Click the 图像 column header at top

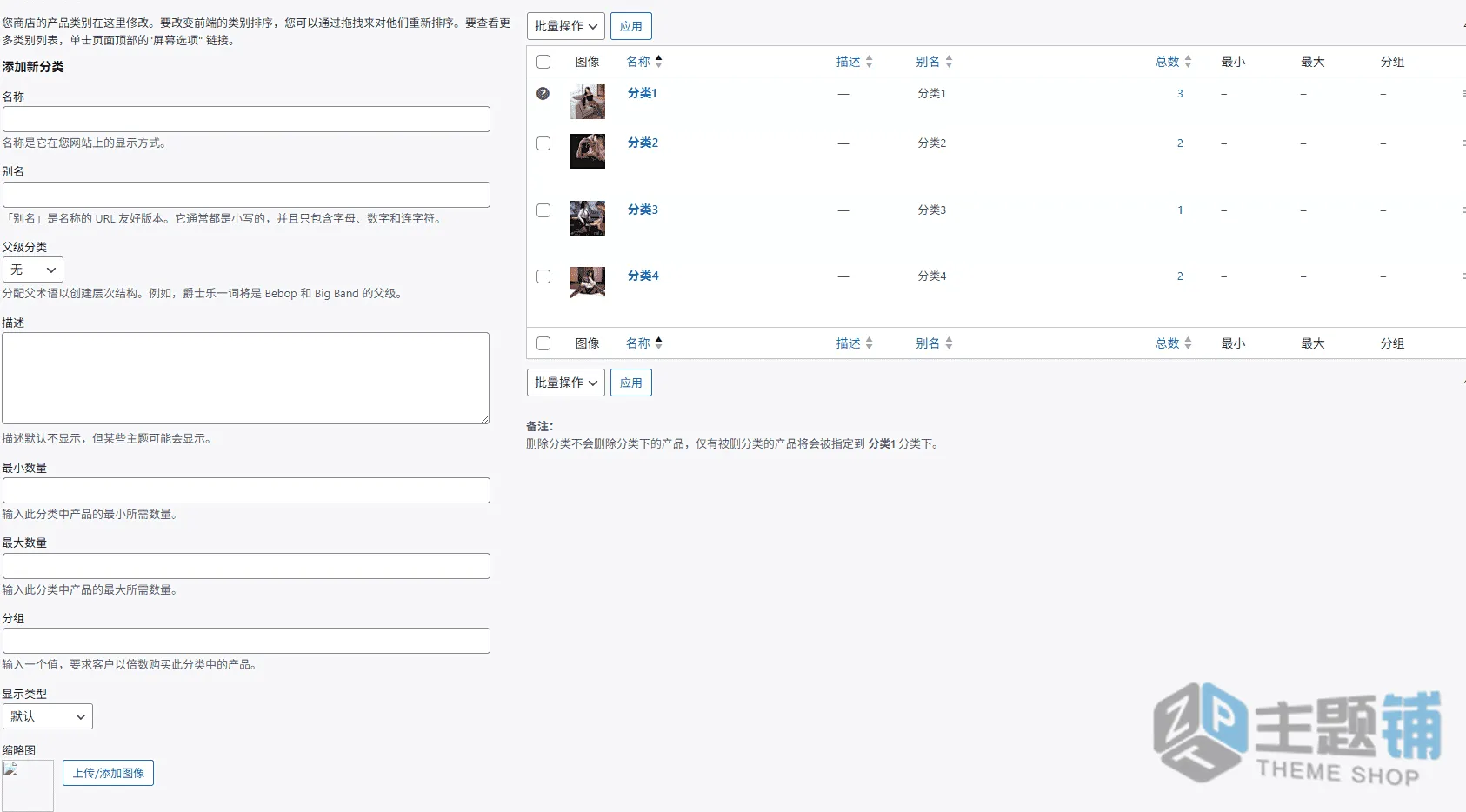[x=588, y=62]
